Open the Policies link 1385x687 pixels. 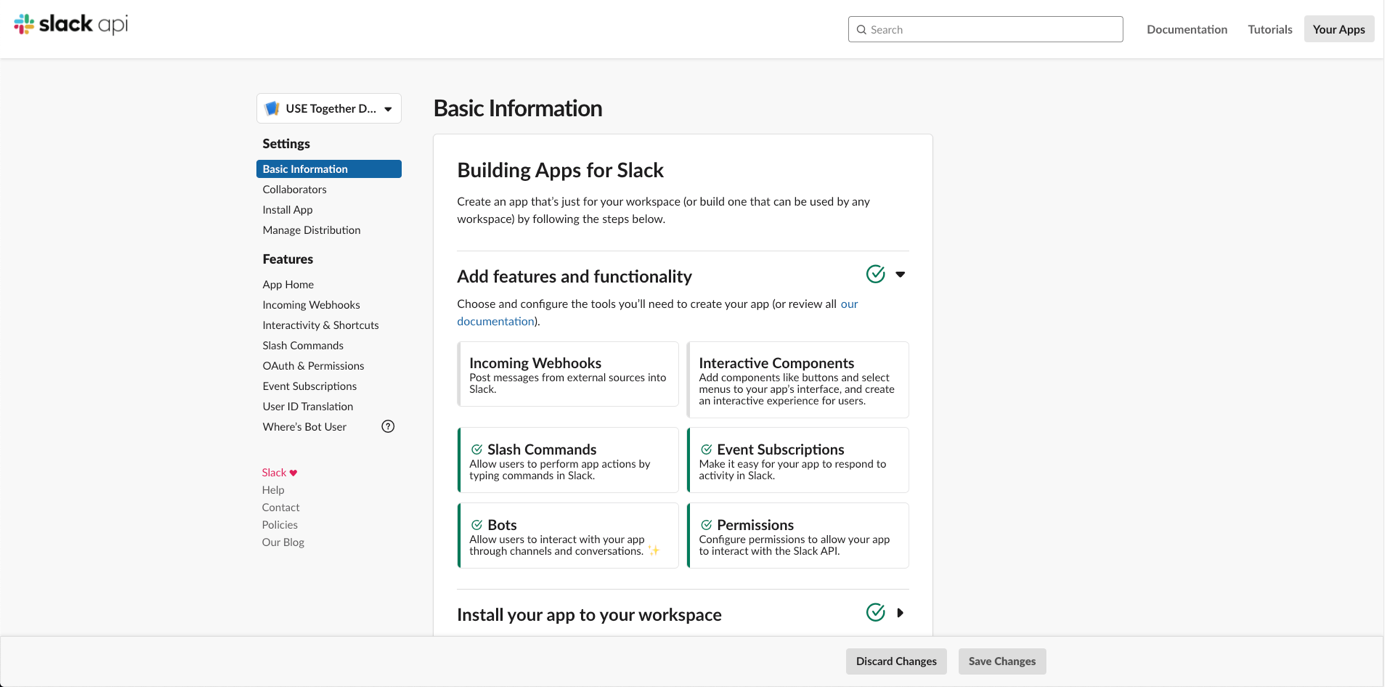280,525
